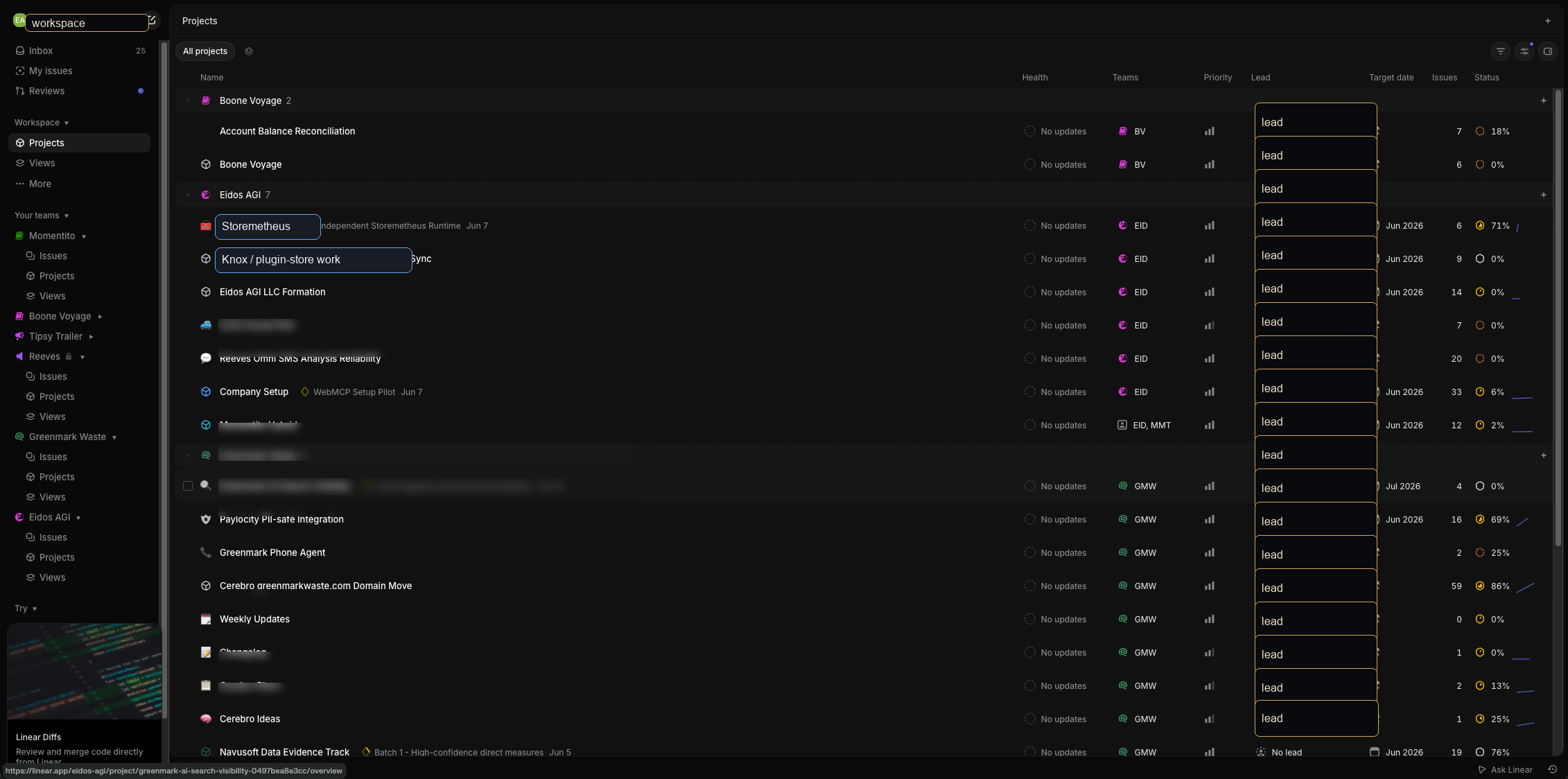Image resolution: width=1568 pixels, height=779 pixels.
Task: Sort by the Name column header
Action: 211,78
